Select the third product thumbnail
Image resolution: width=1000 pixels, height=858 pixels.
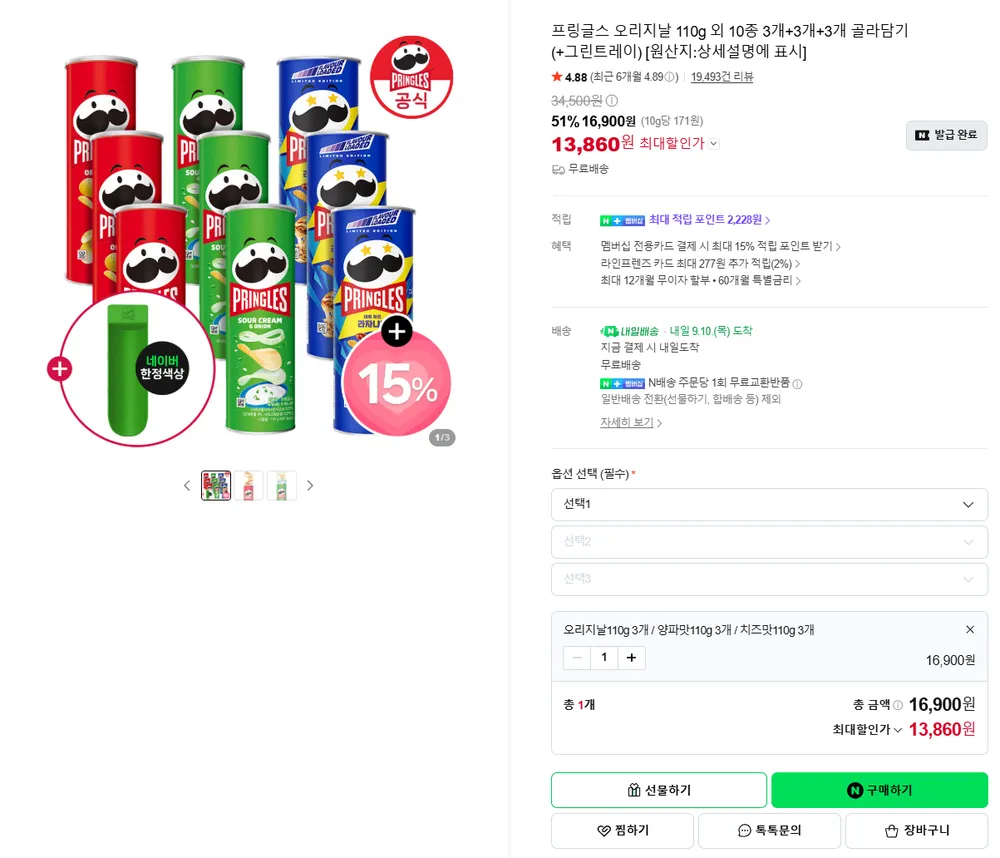coord(281,485)
